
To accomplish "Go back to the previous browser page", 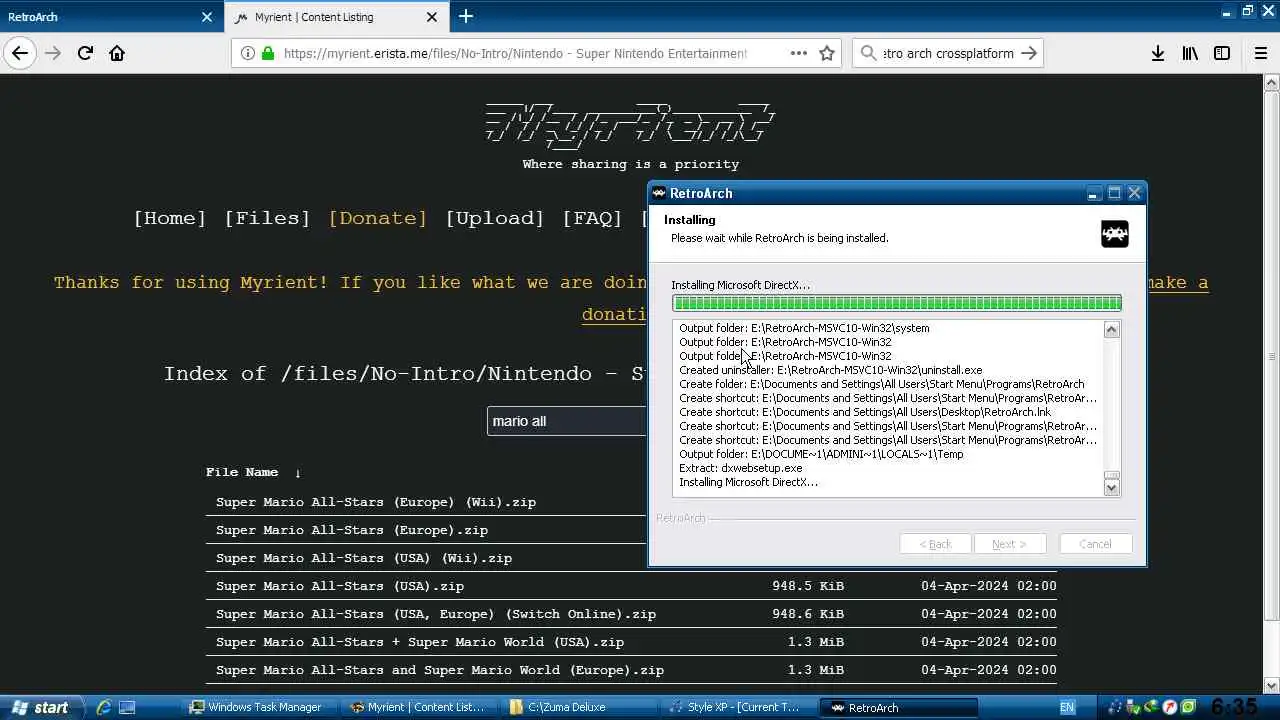I will [x=20, y=53].
